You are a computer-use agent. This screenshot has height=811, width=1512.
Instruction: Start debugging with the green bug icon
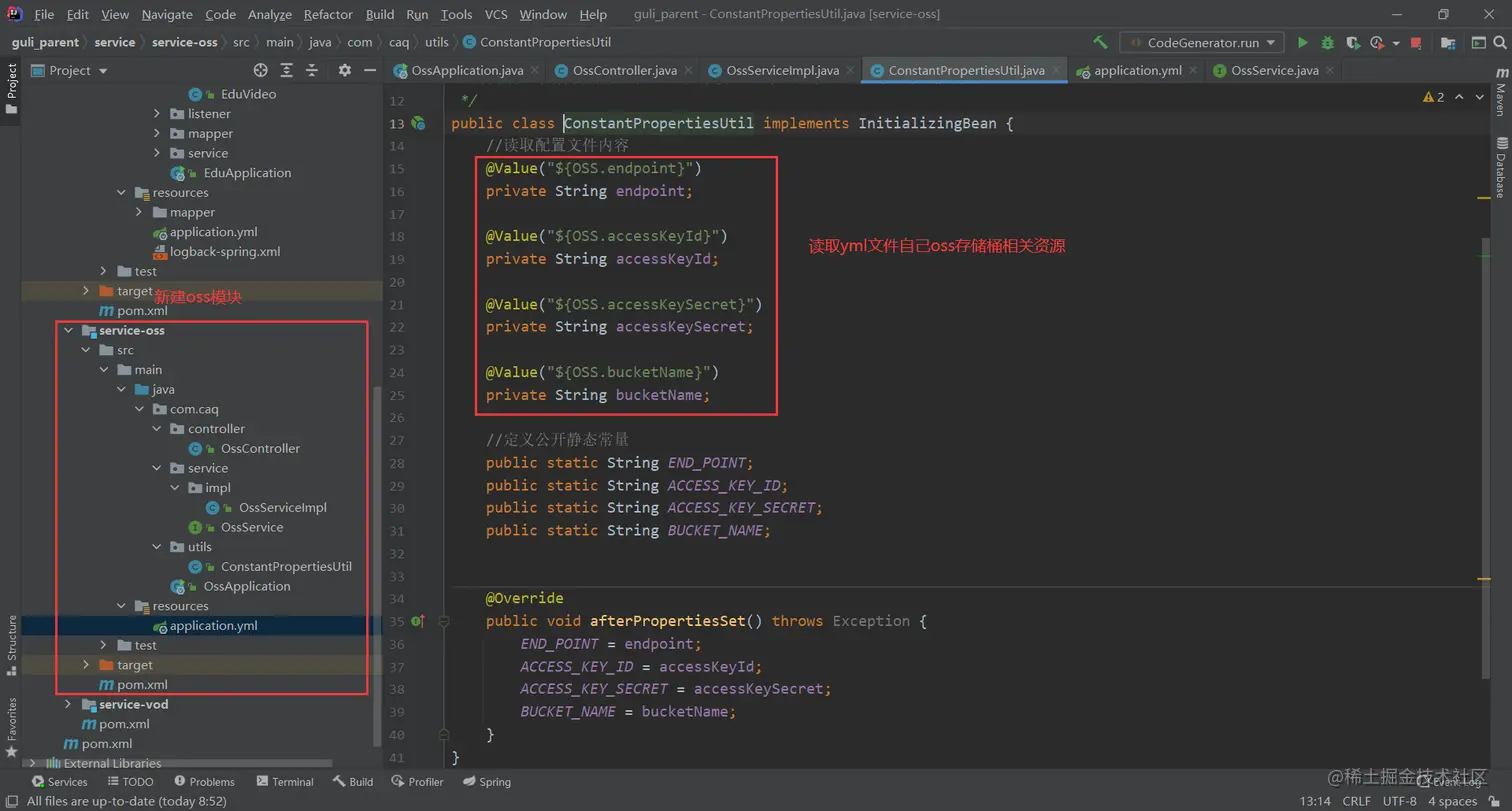[x=1327, y=43]
